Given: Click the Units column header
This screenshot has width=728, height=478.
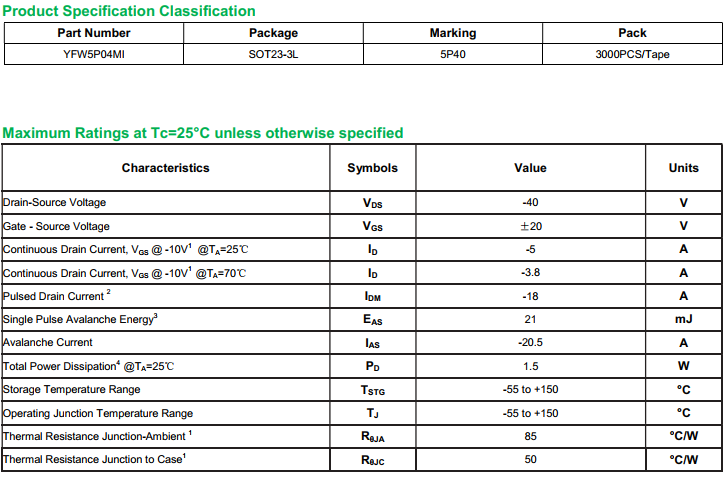Looking at the screenshot, I should click(x=683, y=168).
